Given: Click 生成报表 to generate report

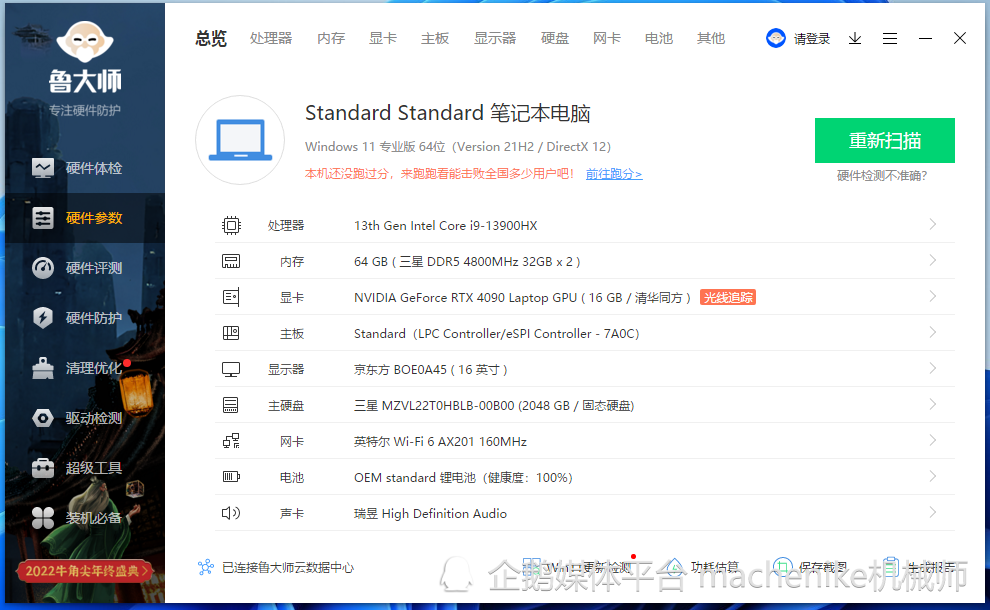Looking at the screenshot, I should pyautogui.click(x=919, y=567).
